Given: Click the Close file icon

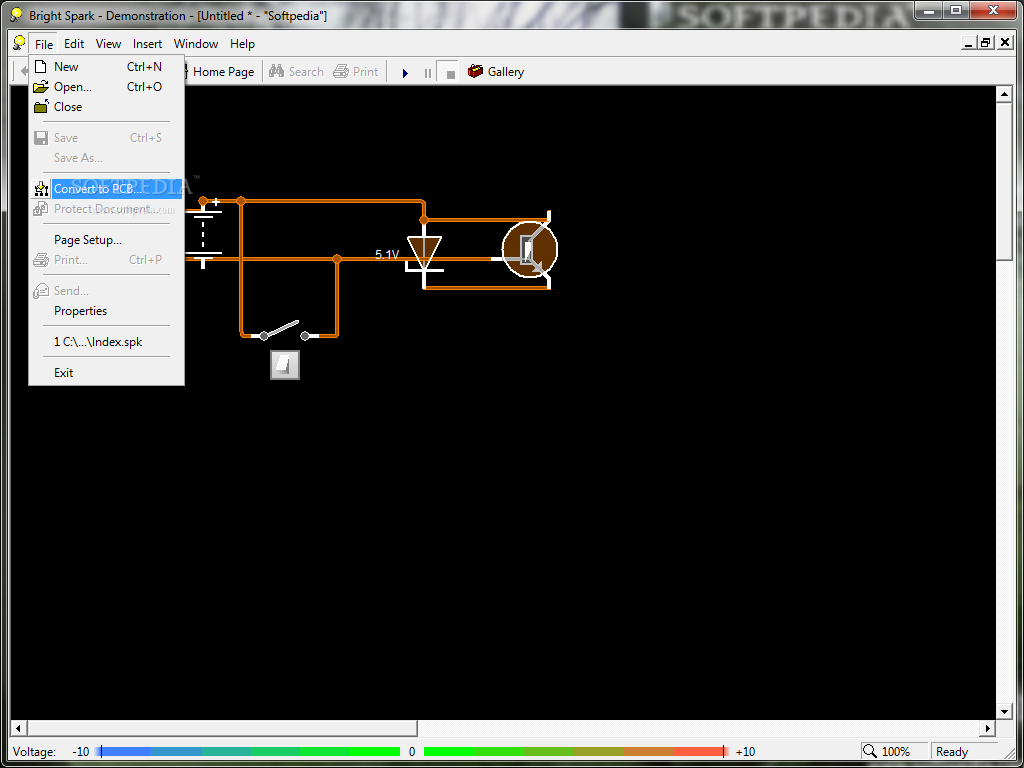Looking at the screenshot, I should [x=41, y=106].
